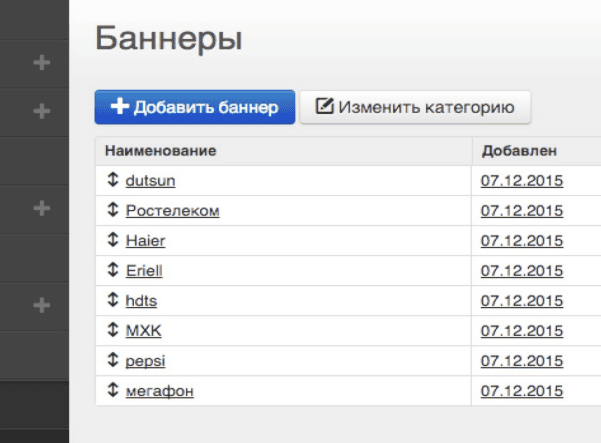The width and height of the screenshot is (601, 443).
Task: Open the hdts banner link
Action: pyautogui.click(x=141, y=301)
